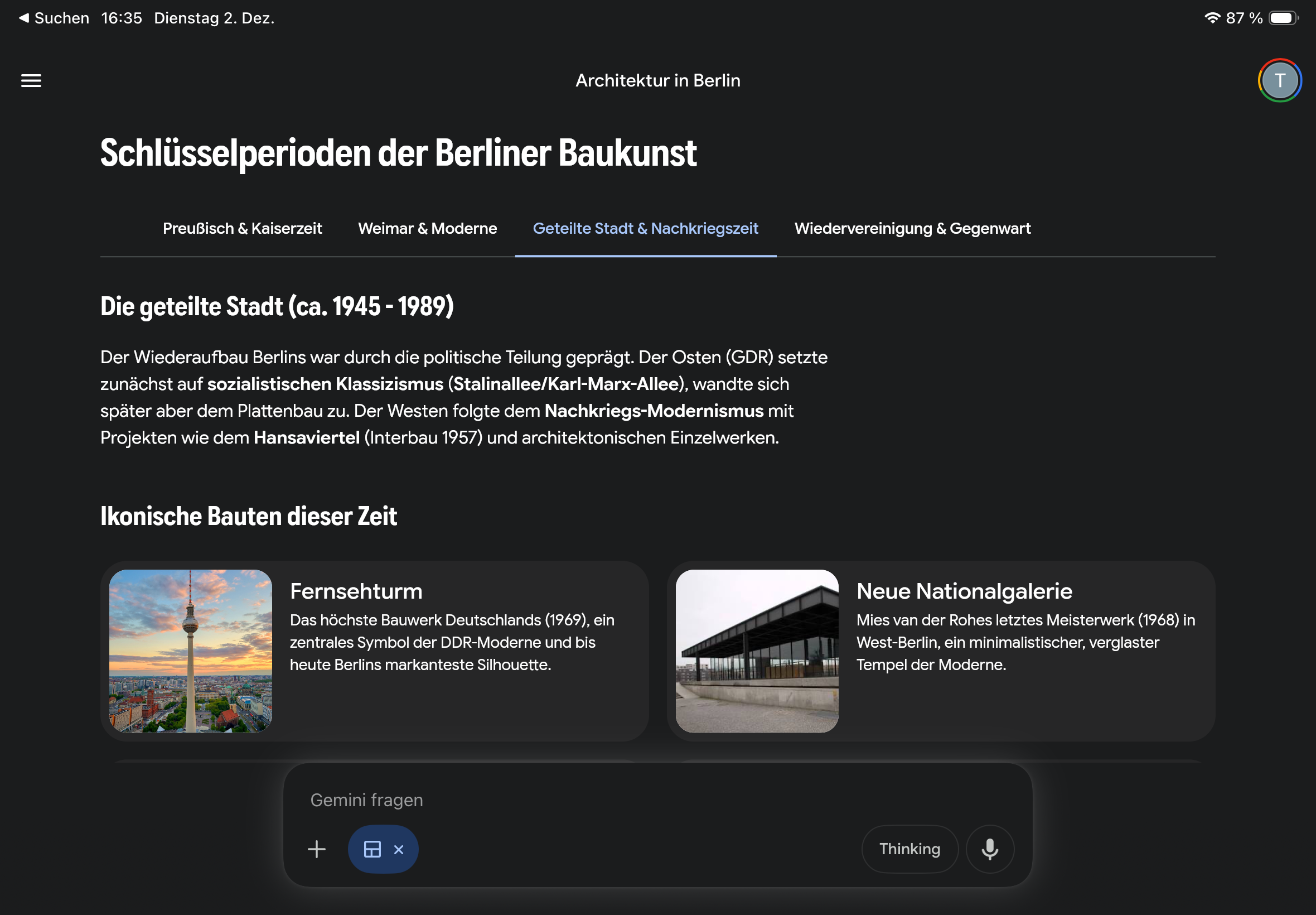Click the Fernsehturm photo thumbnail
The height and width of the screenshot is (915, 1316).
click(191, 651)
